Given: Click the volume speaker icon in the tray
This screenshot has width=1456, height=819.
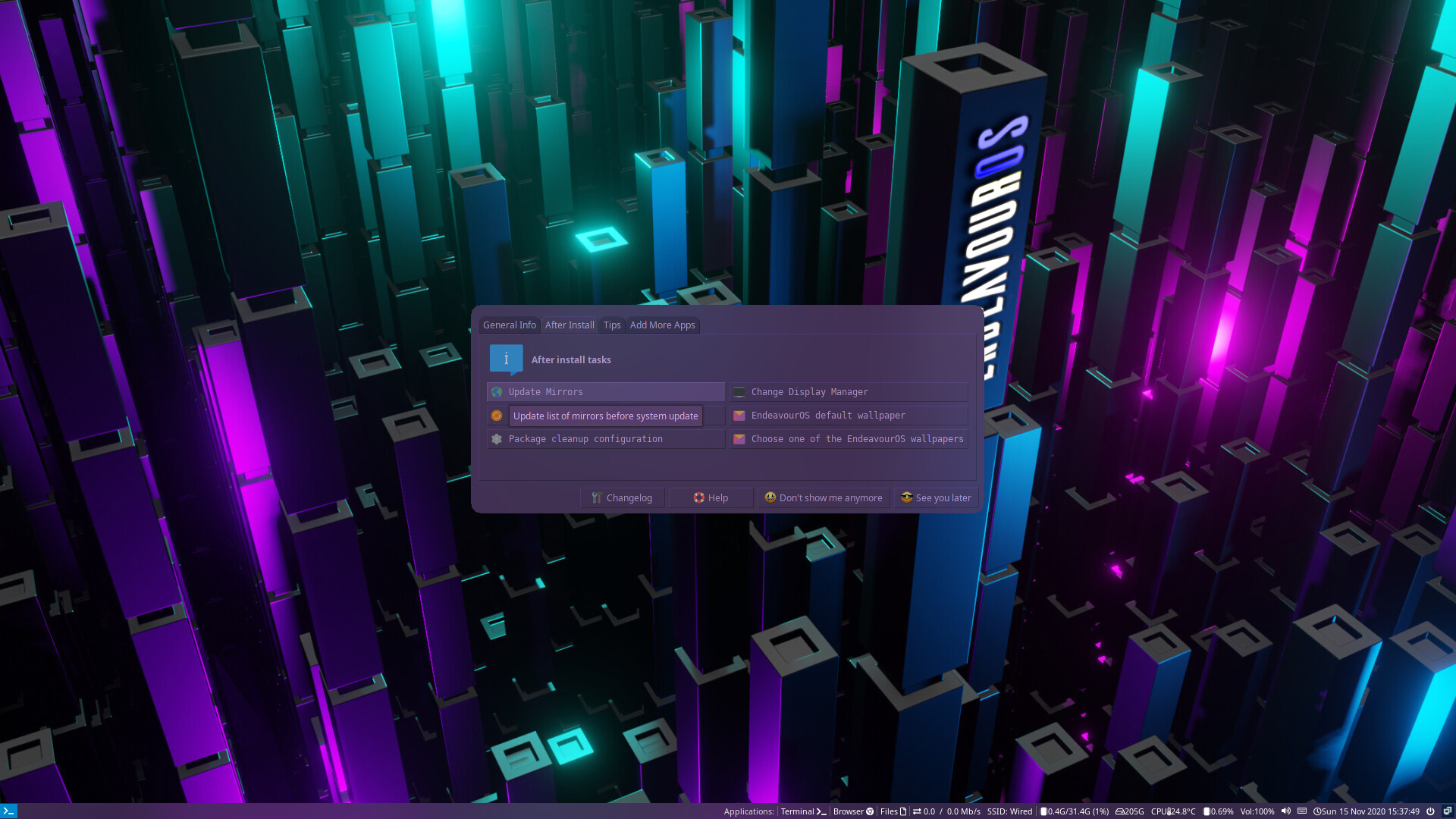Looking at the screenshot, I should (1287, 811).
